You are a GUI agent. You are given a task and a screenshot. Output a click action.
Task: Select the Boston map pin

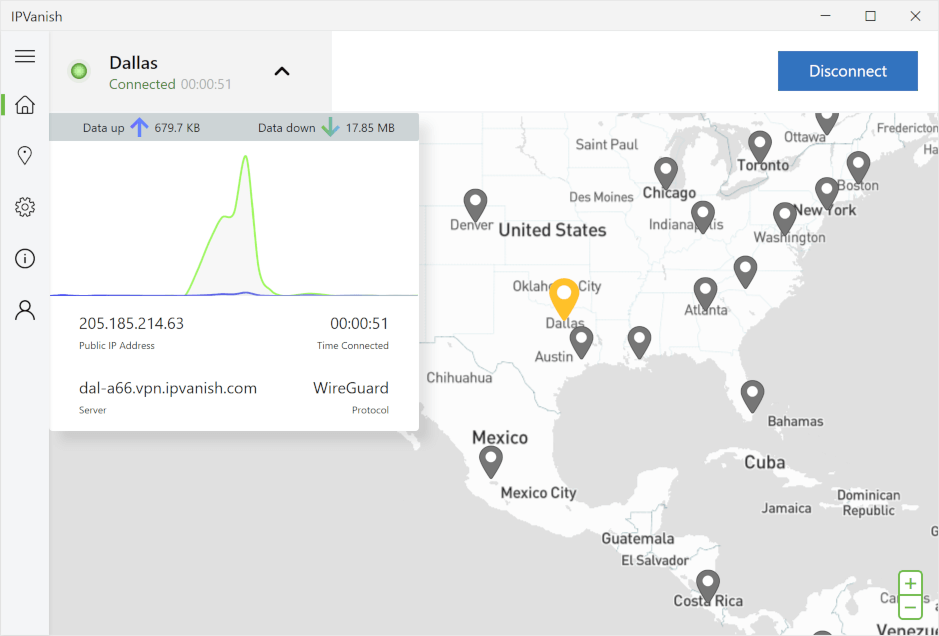click(x=858, y=167)
